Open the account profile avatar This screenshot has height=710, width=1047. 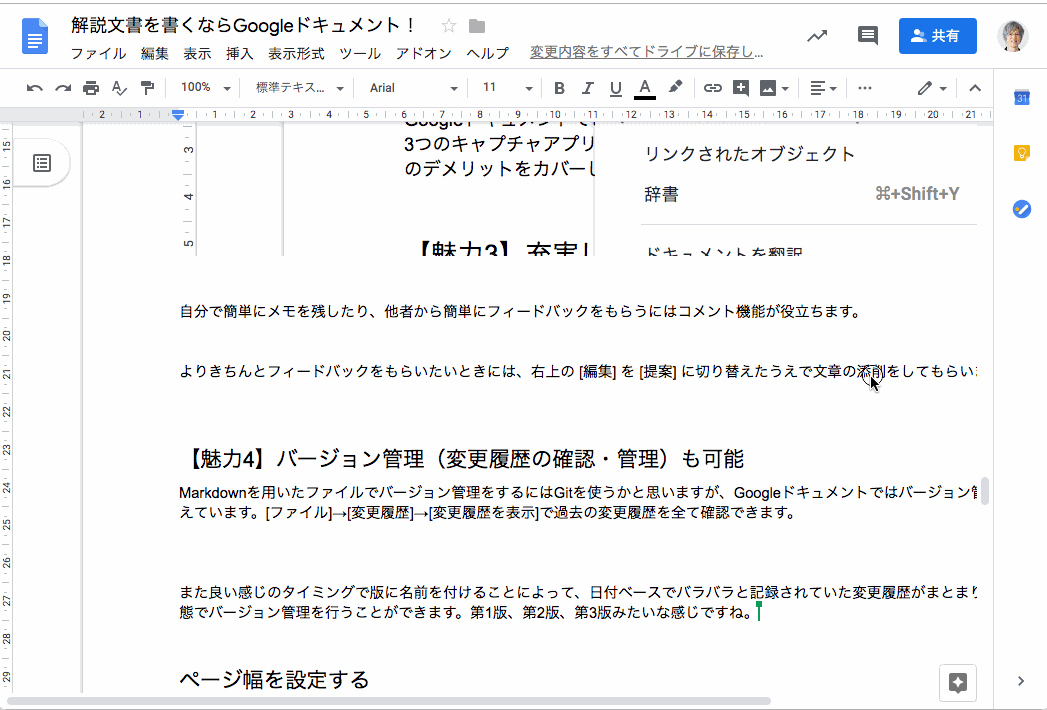tap(1012, 36)
